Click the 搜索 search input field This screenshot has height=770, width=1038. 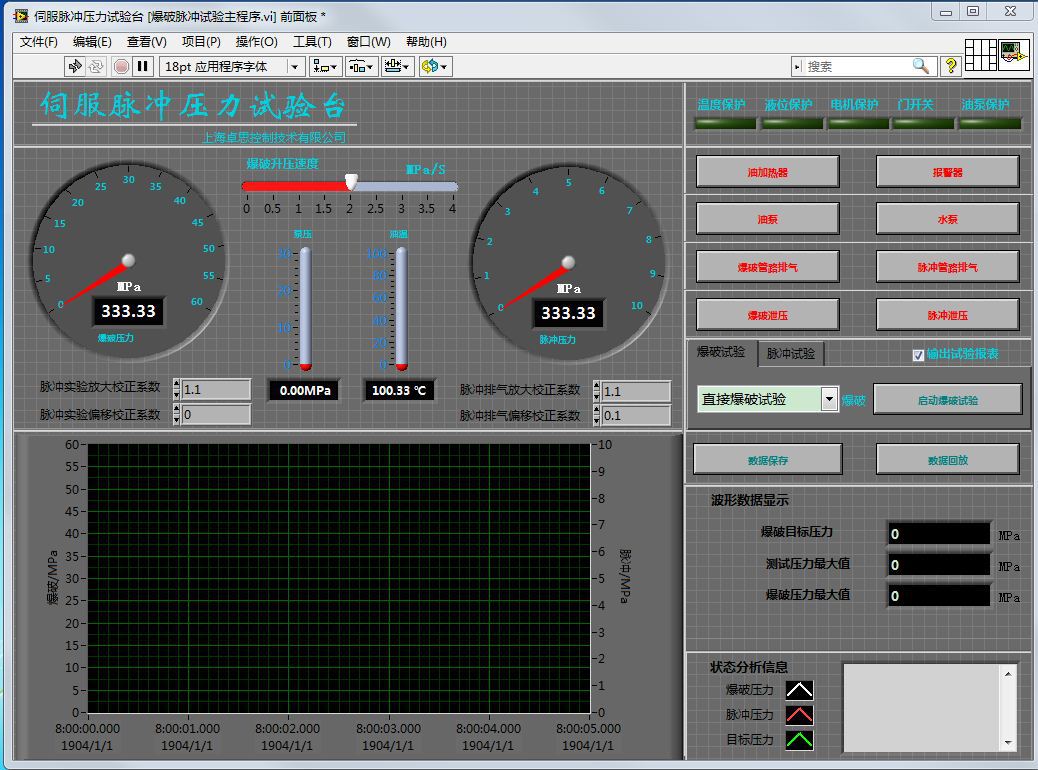click(857, 66)
